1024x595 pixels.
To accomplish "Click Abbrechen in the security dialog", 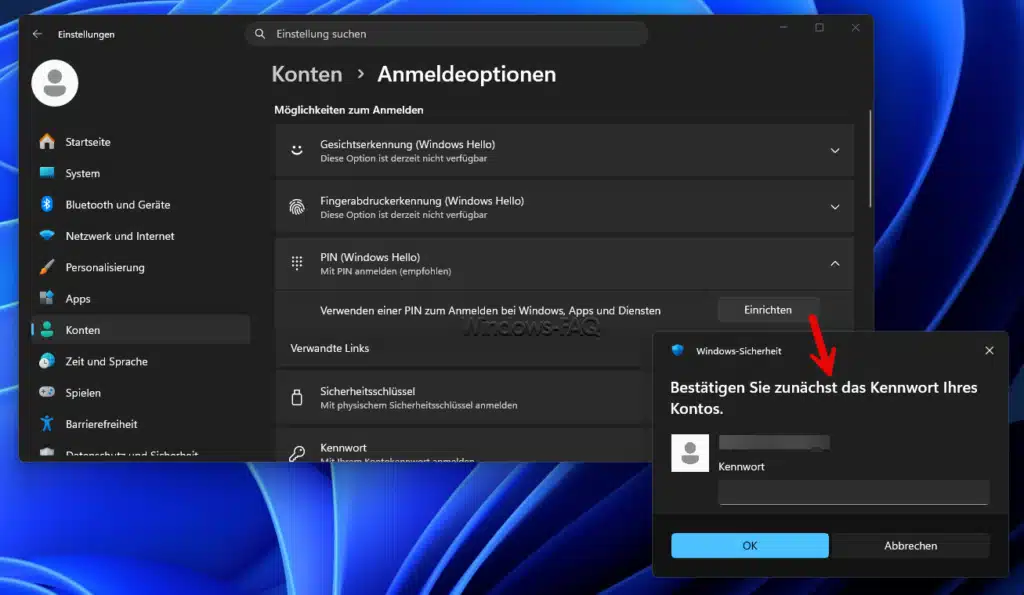I will (910, 545).
